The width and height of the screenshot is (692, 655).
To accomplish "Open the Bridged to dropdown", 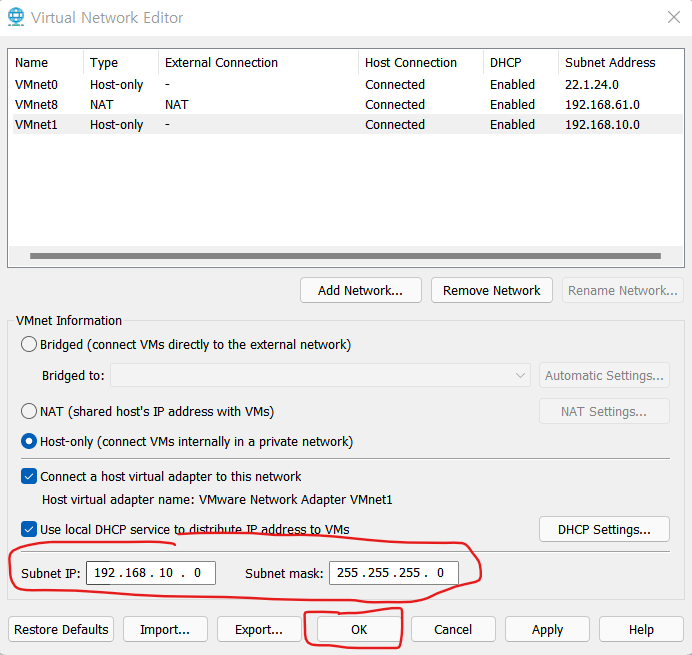I will tap(320, 375).
